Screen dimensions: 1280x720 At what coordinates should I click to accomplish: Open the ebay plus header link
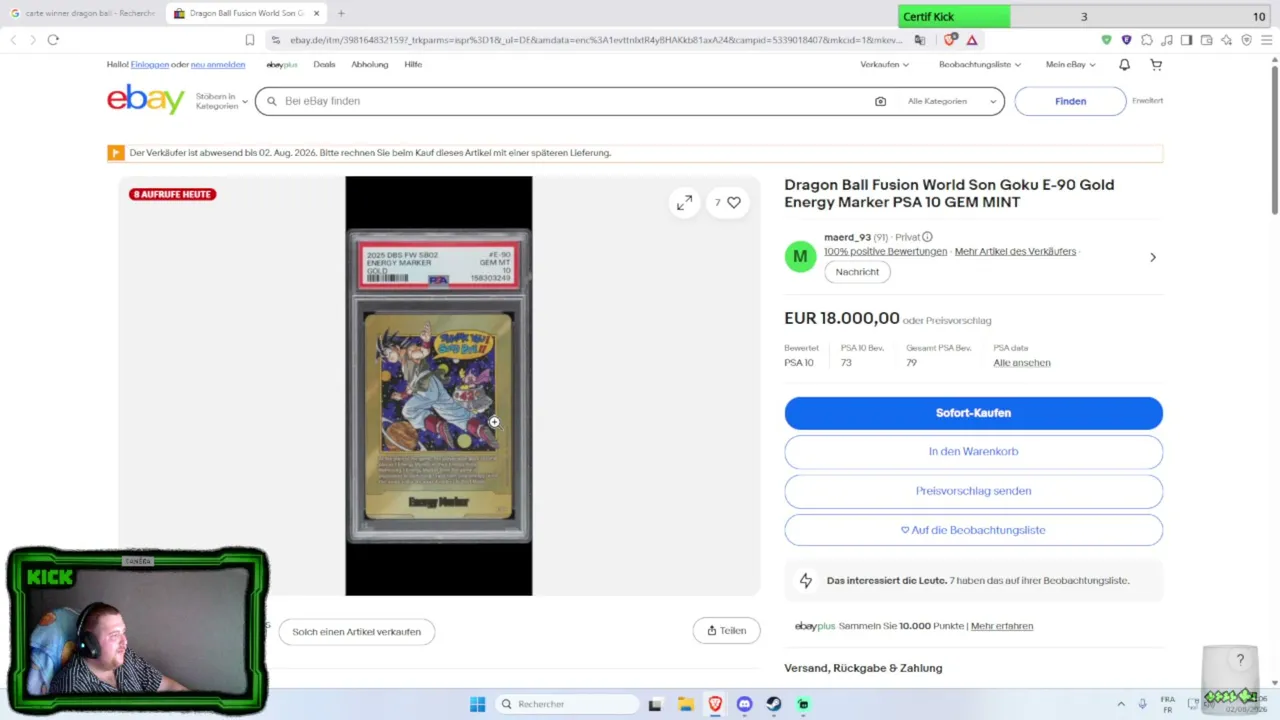[282, 65]
